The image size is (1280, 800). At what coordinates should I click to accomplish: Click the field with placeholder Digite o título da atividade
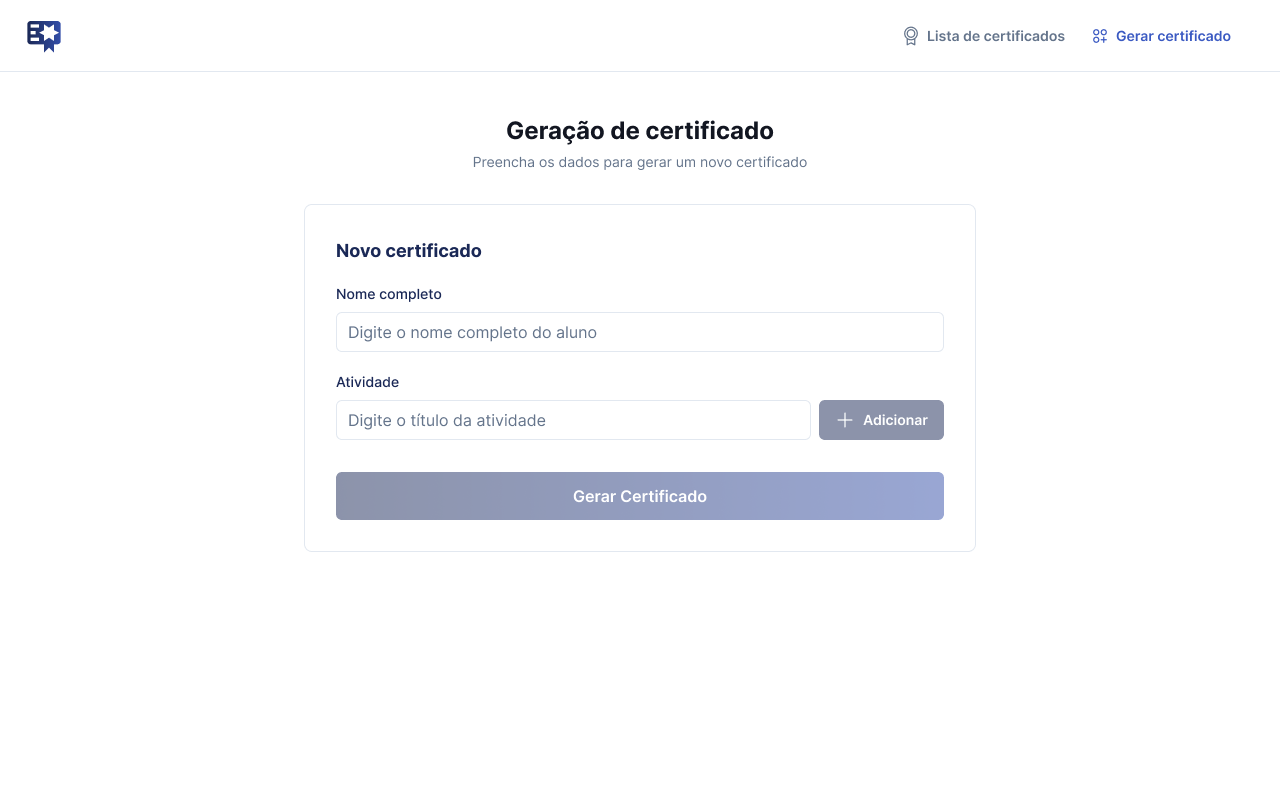573,420
